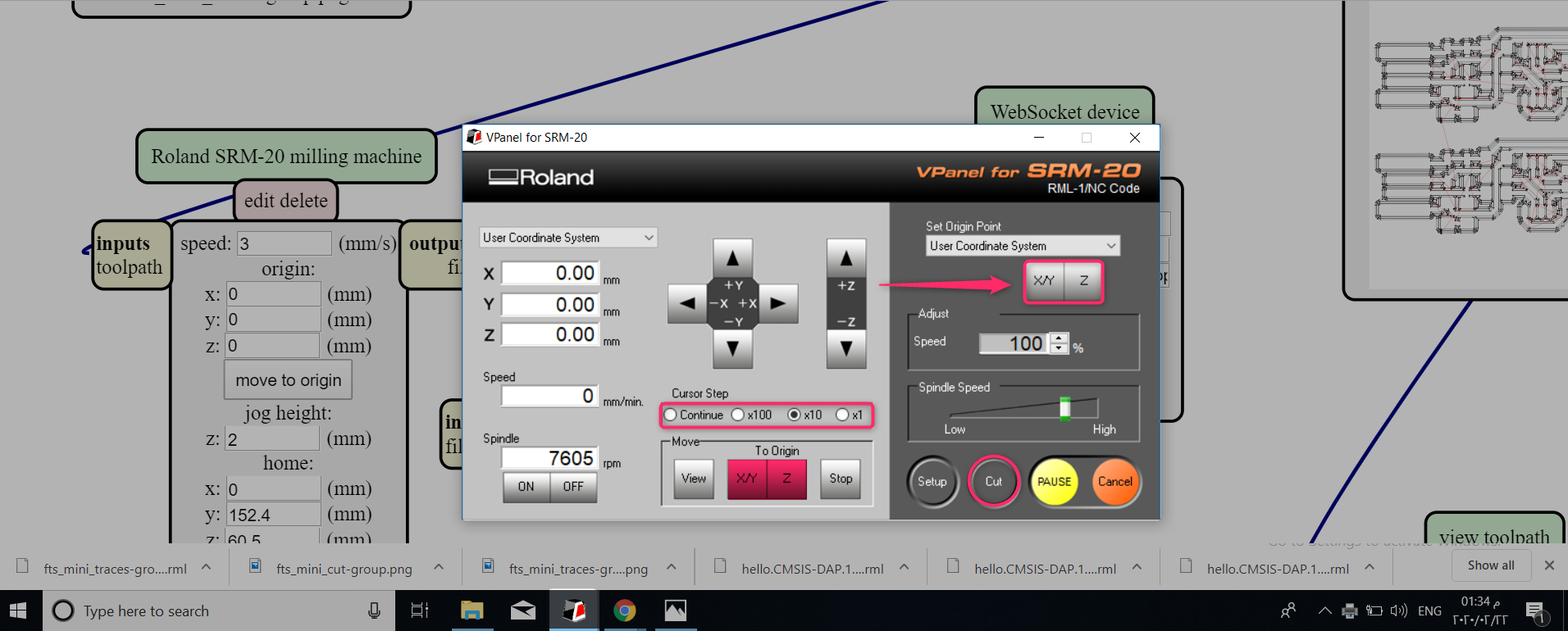Open the coordinate system dropdown above X value
The height and width of the screenshot is (631, 1568).
(x=568, y=238)
